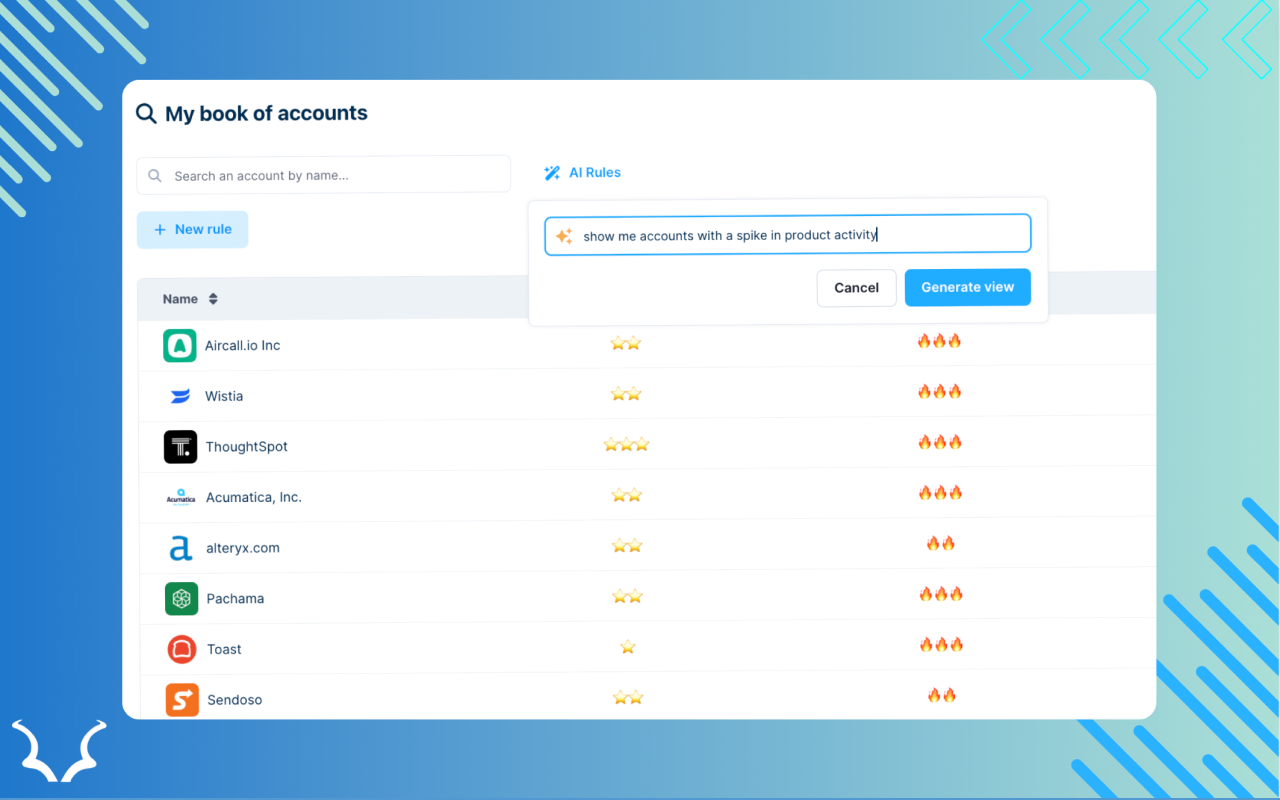Screen dimensions: 1280x800
Task: Click the star rating for Pachama
Action: click(627, 597)
